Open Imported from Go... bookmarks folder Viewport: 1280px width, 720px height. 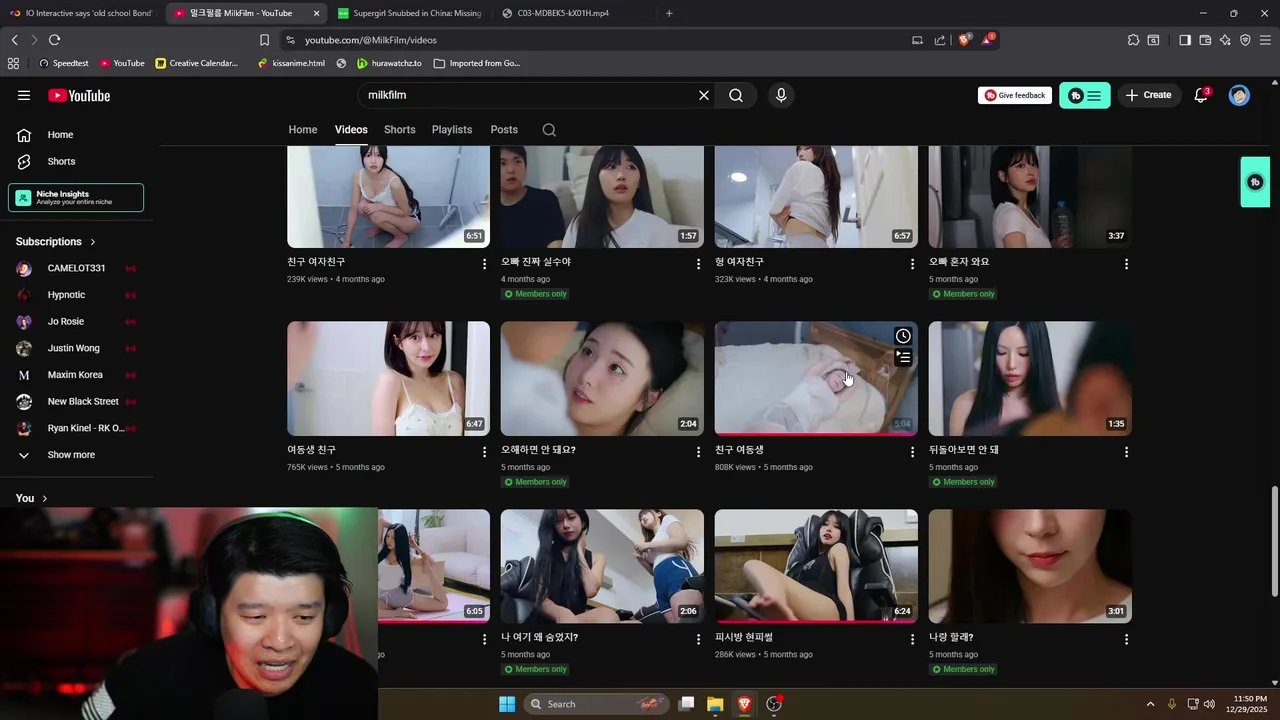coord(477,63)
